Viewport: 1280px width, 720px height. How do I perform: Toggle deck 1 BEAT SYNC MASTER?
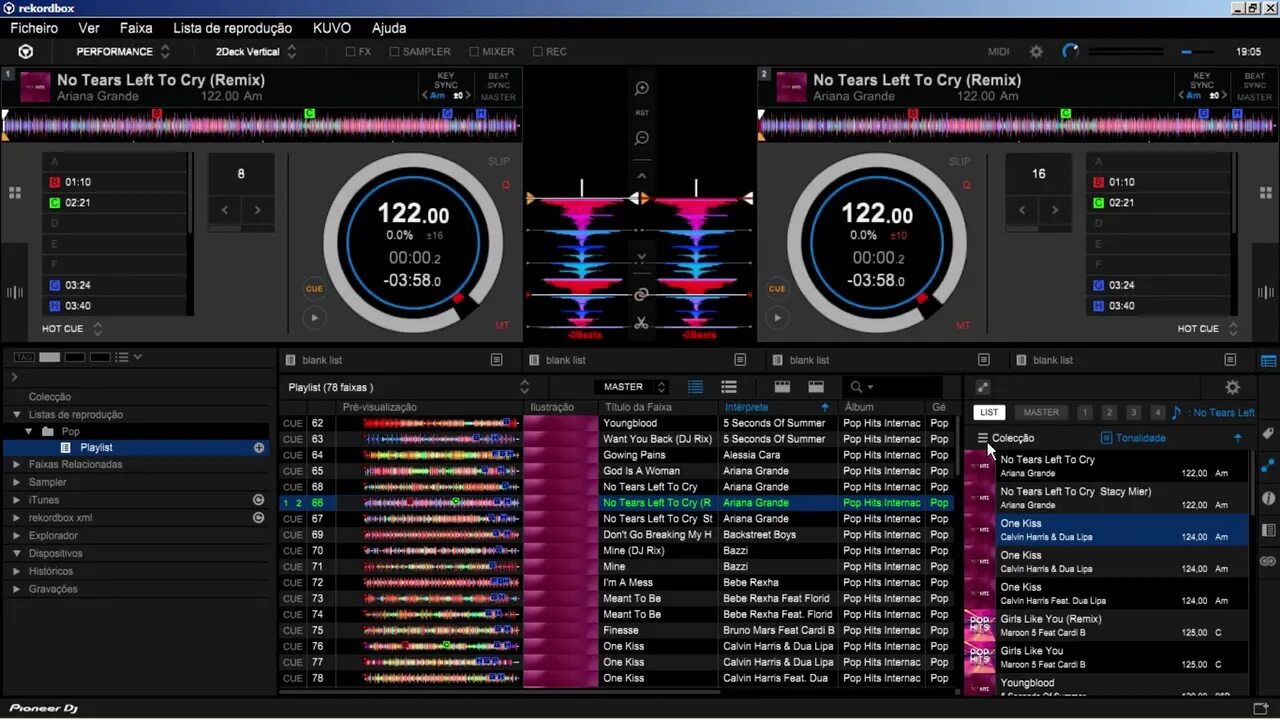(x=498, y=86)
